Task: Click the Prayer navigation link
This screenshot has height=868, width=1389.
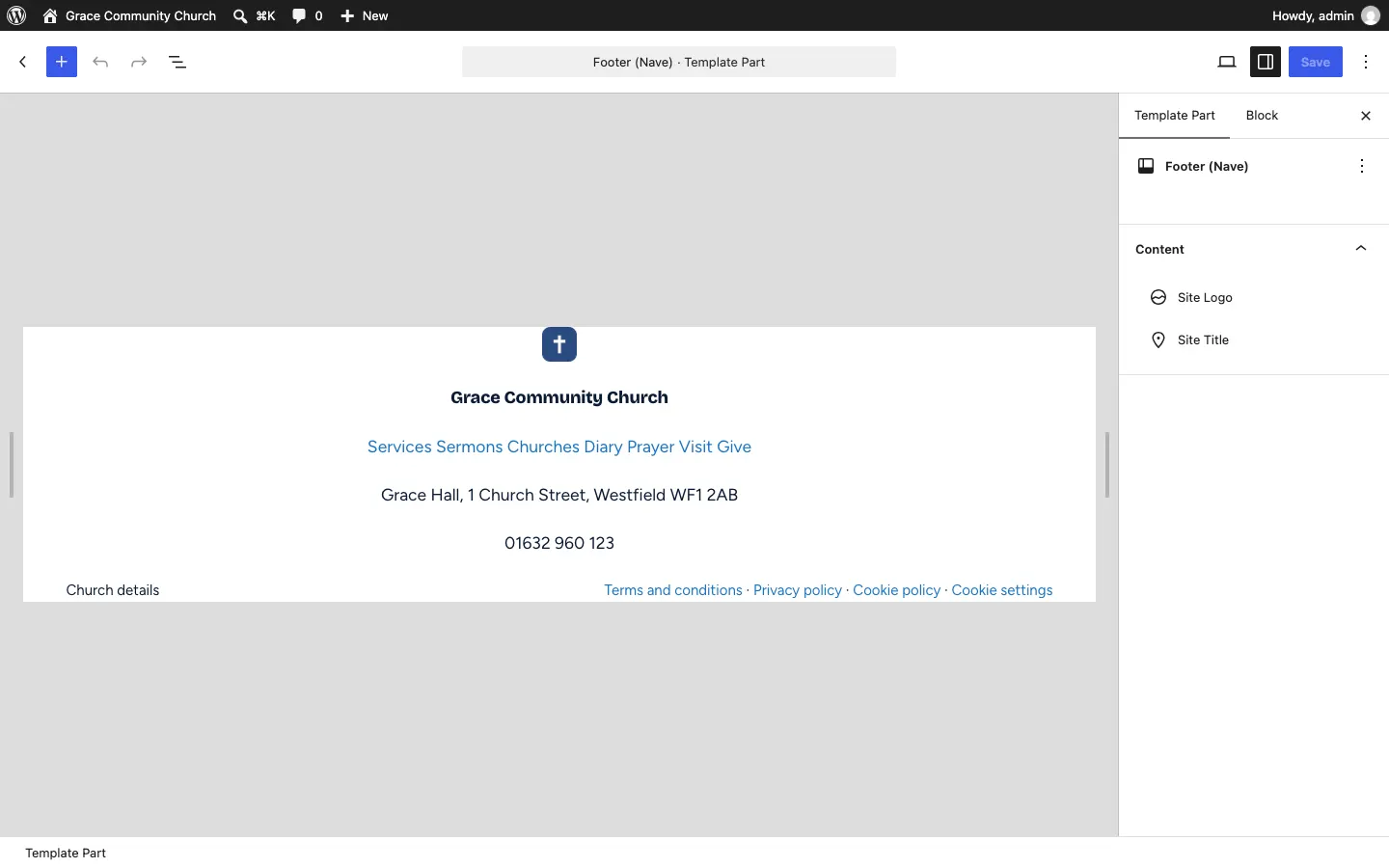Action: pos(651,447)
